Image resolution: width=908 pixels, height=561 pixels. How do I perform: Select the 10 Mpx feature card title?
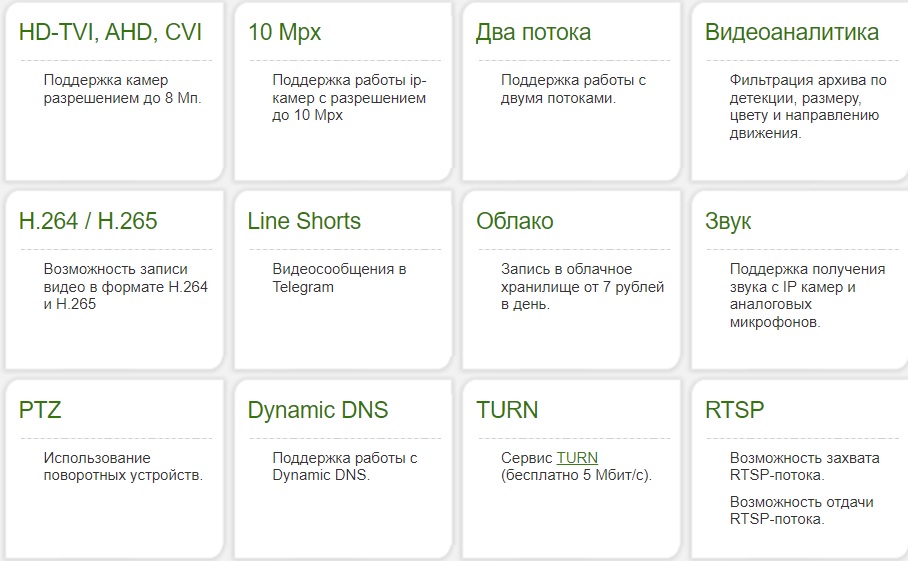pyautogui.click(x=284, y=33)
